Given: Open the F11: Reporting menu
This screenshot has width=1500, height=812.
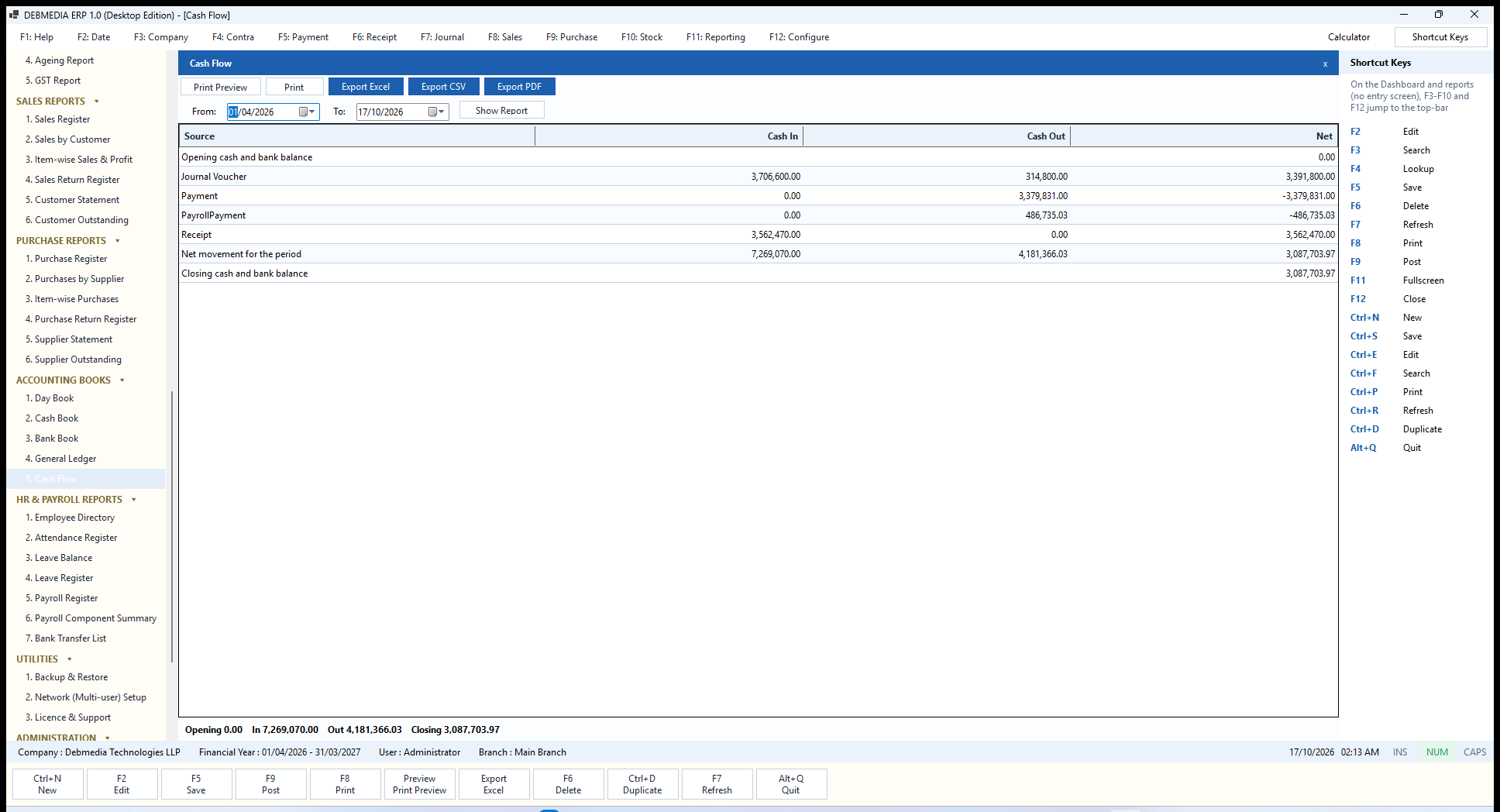Looking at the screenshot, I should pyautogui.click(x=716, y=37).
